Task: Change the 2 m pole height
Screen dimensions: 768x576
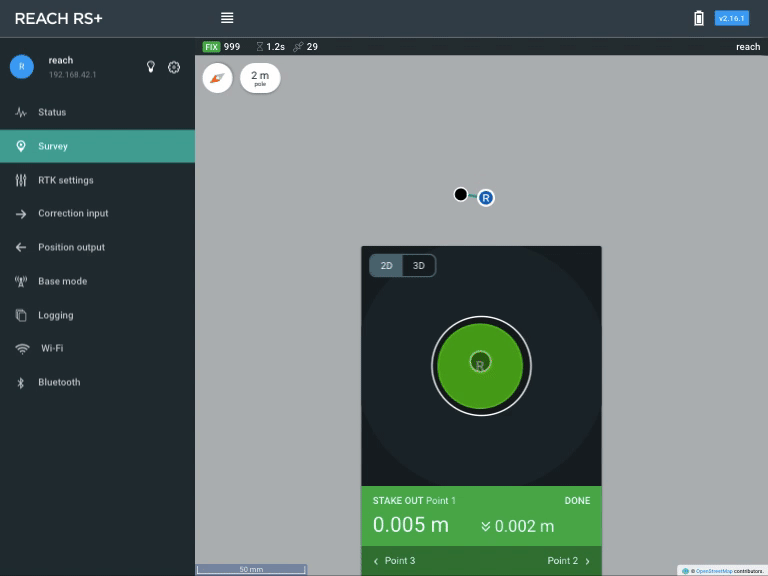Action: click(260, 78)
